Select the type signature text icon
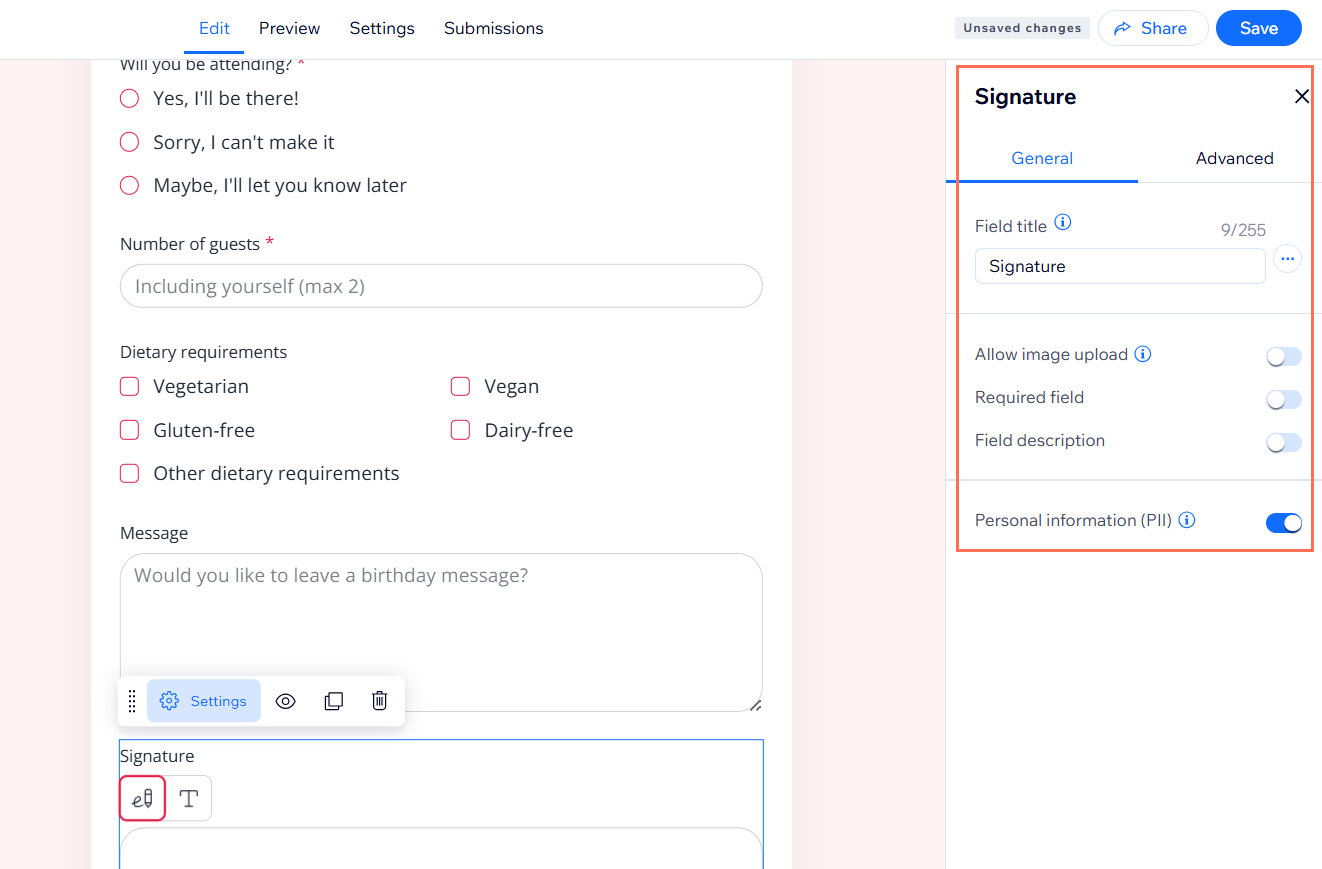1322x869 pixels. point(188,798)
